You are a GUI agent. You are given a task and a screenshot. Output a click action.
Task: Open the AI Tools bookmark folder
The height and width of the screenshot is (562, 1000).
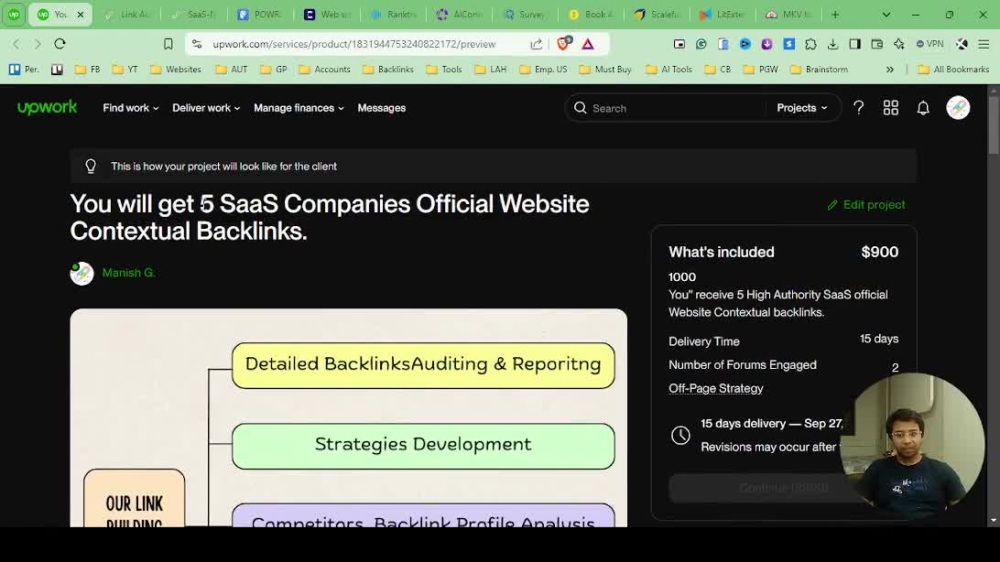[669, 69]
